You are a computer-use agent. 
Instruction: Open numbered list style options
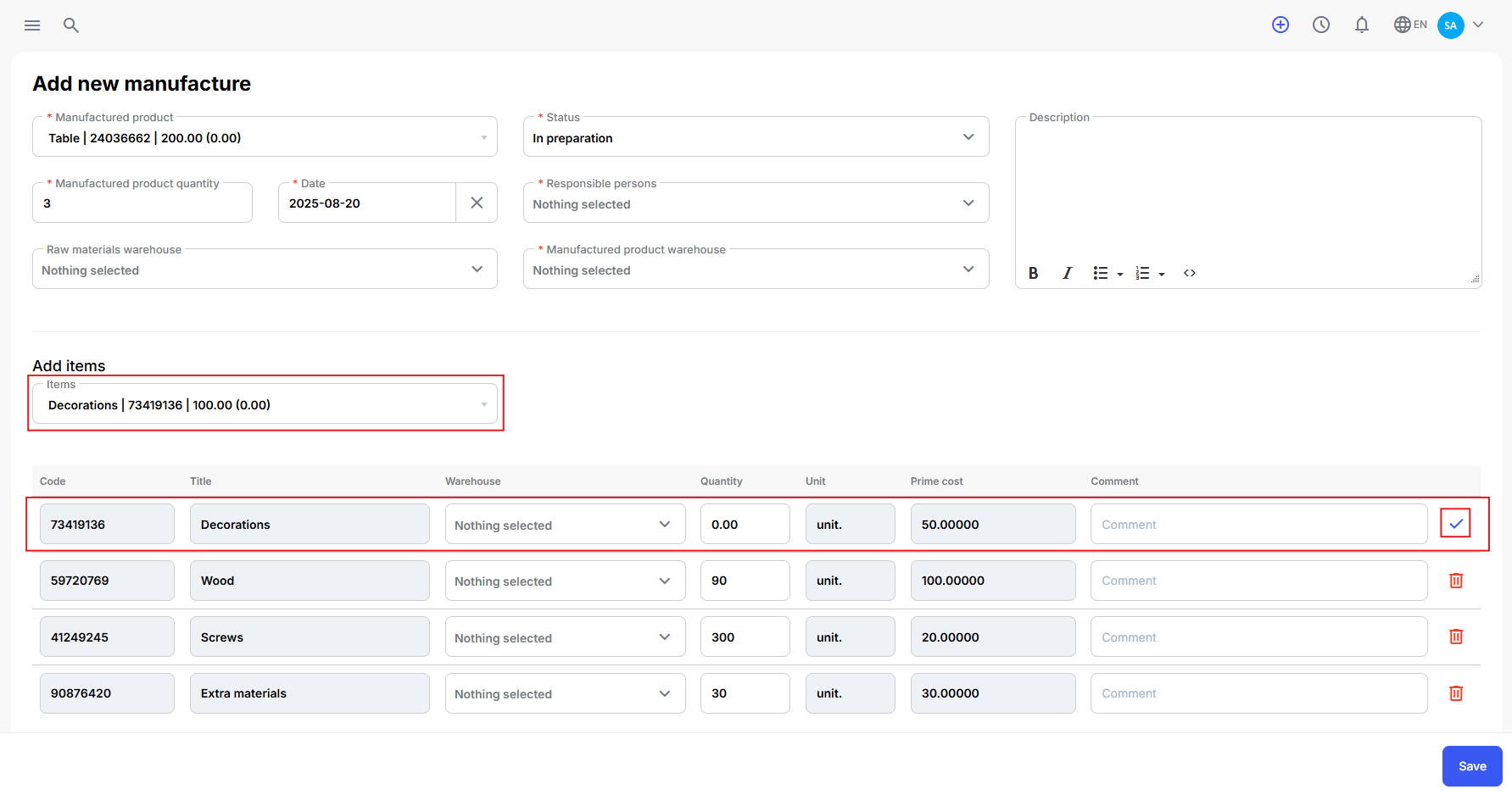[1162, 274]
